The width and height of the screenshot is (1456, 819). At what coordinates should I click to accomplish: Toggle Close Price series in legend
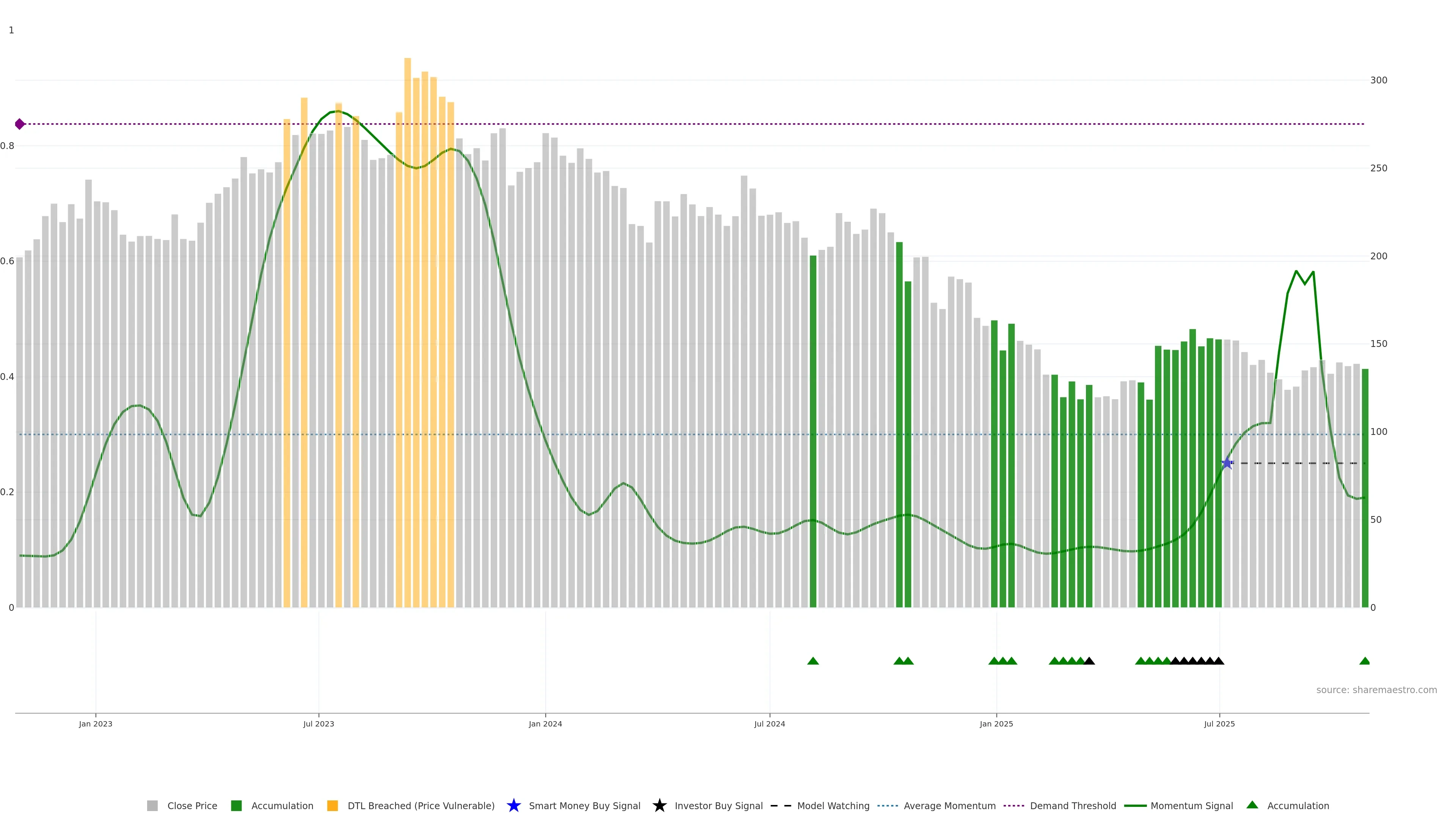(191, 805)
